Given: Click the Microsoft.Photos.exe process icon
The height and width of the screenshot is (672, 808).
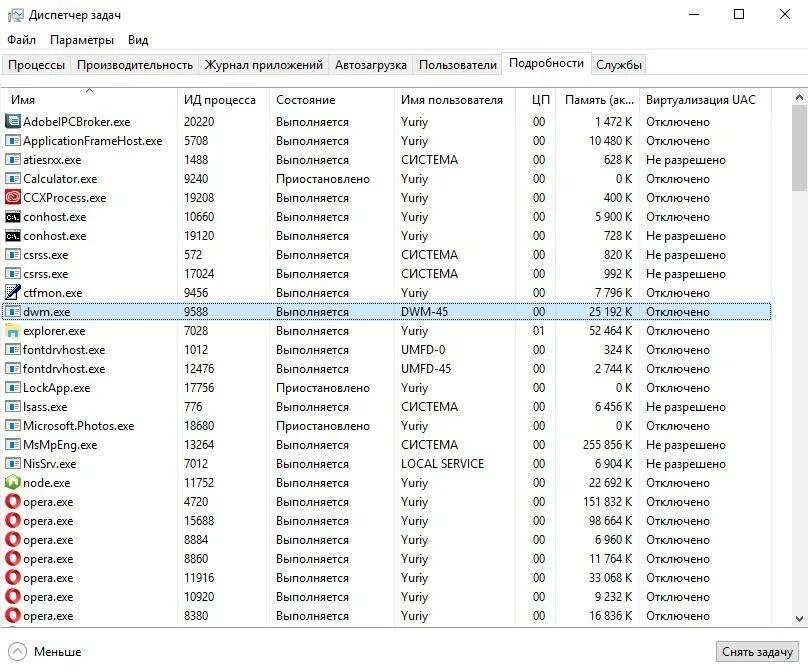Looking at the screenshot, I should pos(12,426).
